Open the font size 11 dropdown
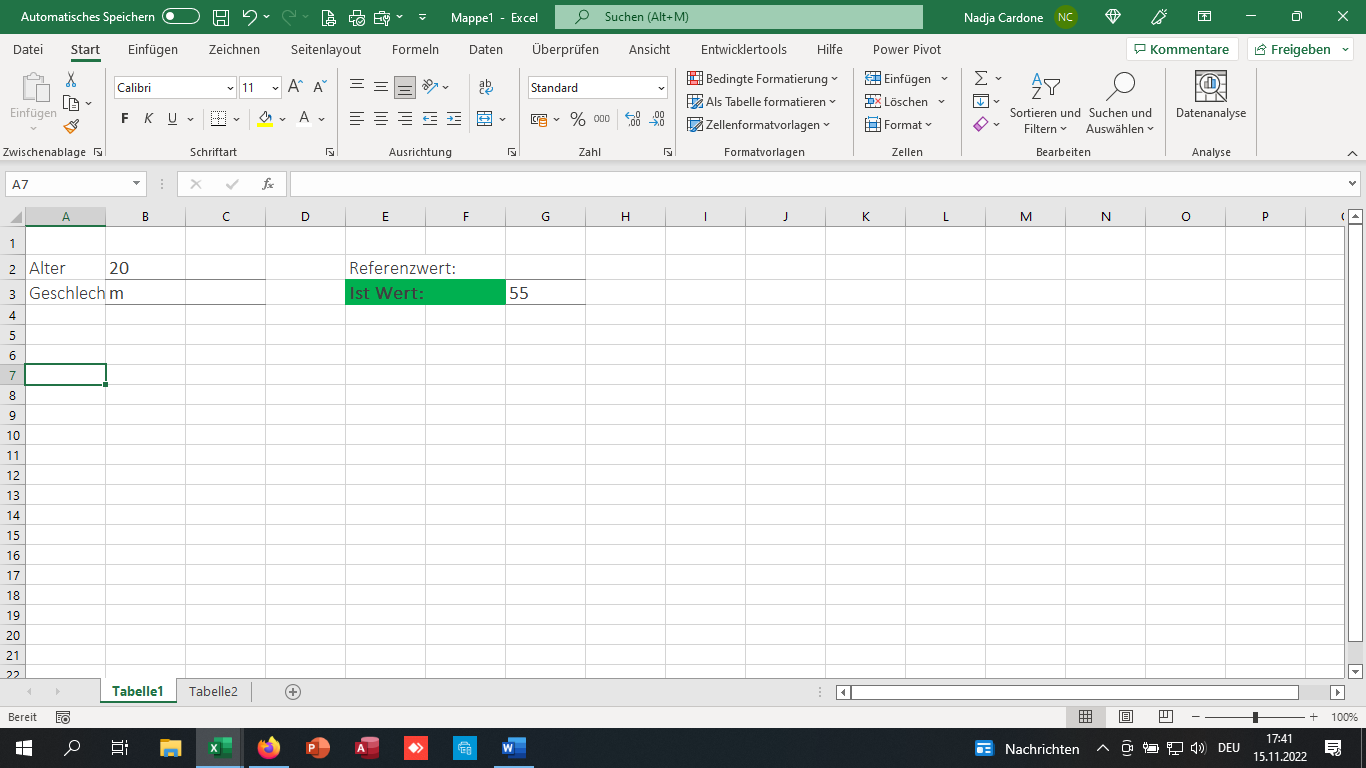The height and width of the screenshot is (768, 1366). pos(275,88)
